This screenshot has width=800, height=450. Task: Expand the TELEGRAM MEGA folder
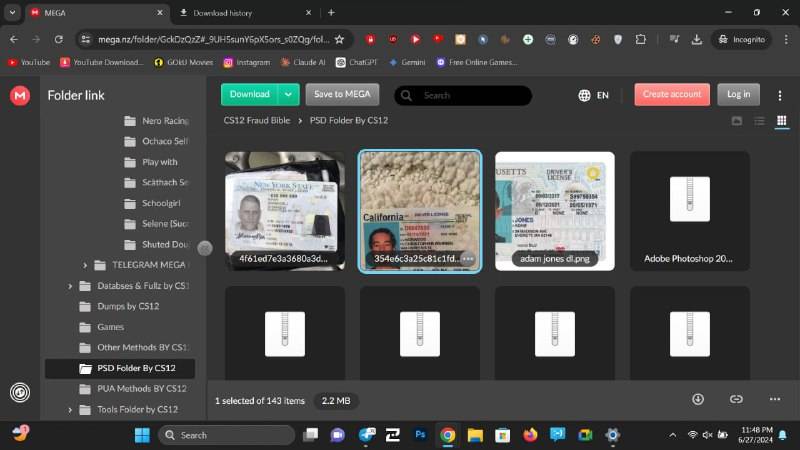85,265
